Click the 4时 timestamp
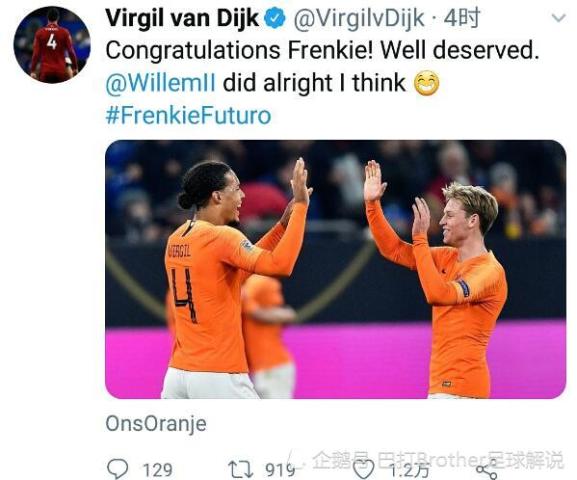Screen dimensions: 577x480 pos(461,18)
